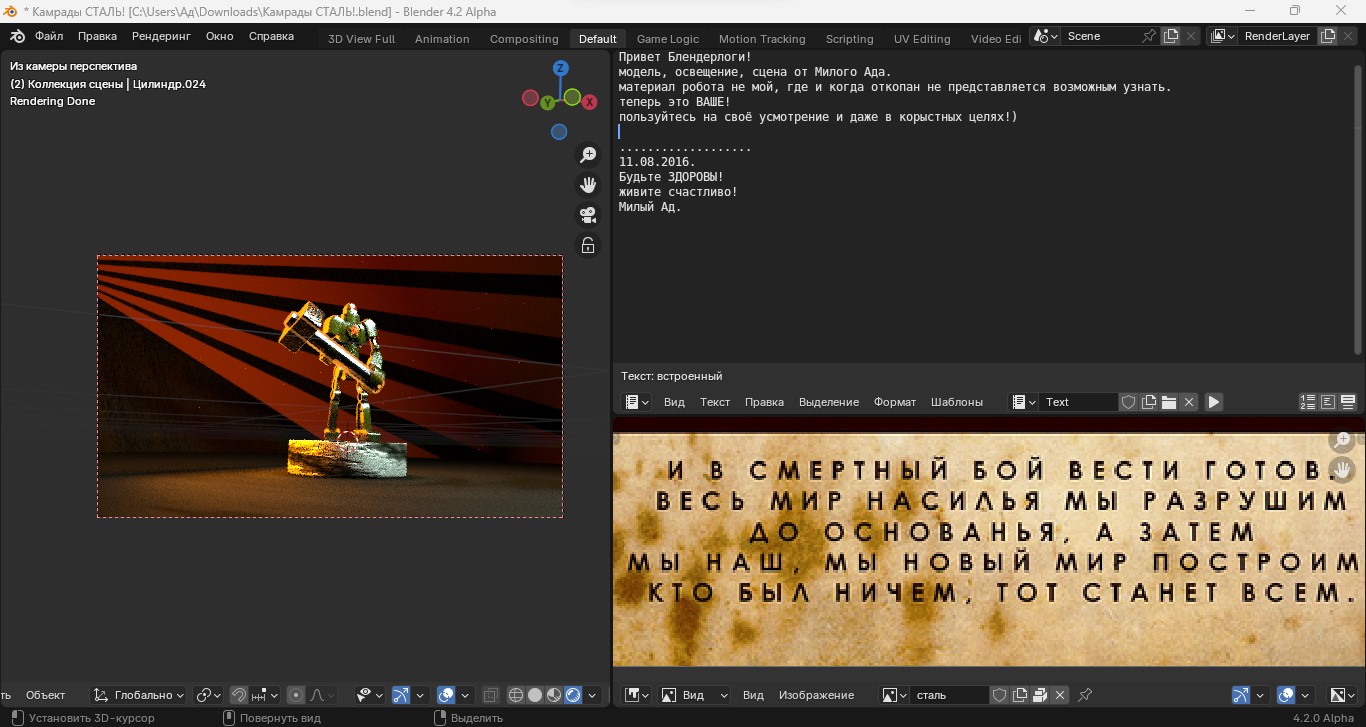
Task: Click the pan hand icon in the 3D viewport
Action: click(x=588, y=185)
